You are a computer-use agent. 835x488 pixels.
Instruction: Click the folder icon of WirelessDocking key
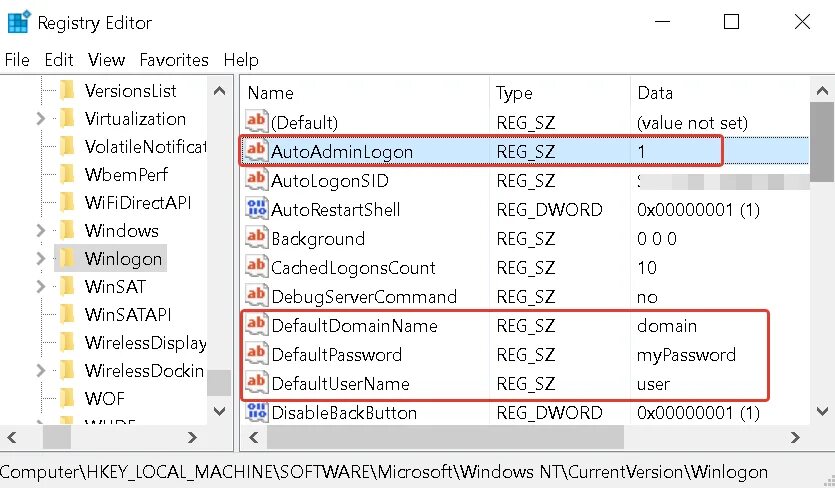(67, 370)
